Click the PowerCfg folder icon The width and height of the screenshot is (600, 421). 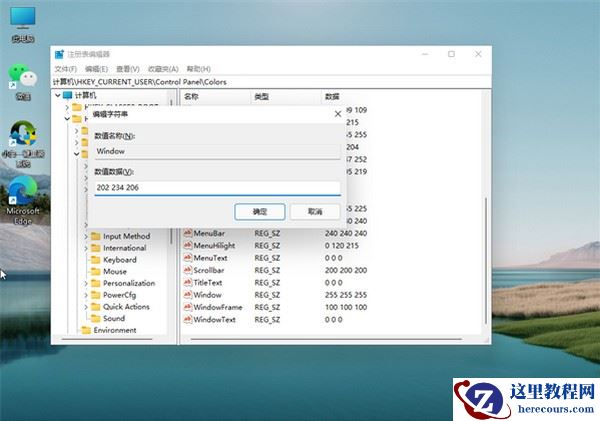[96, 295]
